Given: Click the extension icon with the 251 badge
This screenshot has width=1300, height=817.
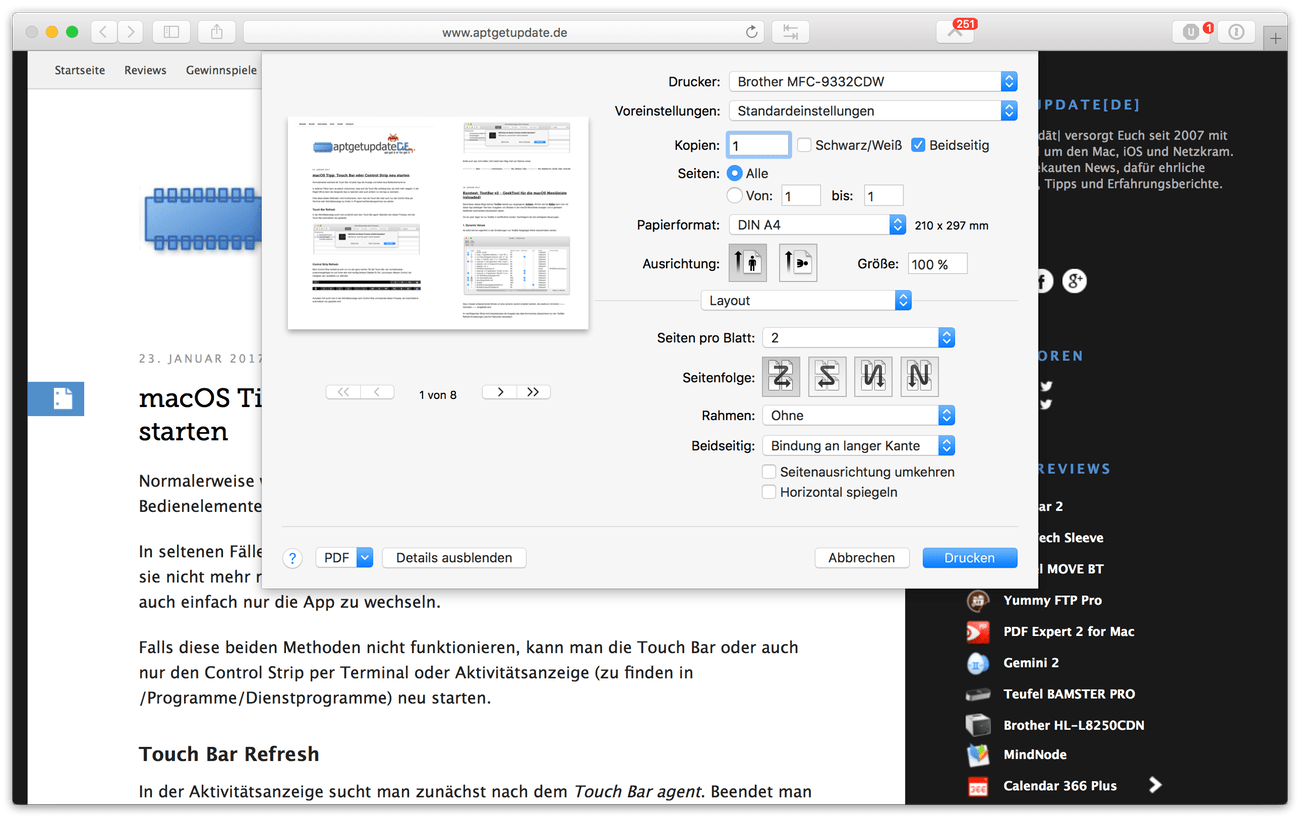Looking at the screenshot, I should tap(955, 32).
